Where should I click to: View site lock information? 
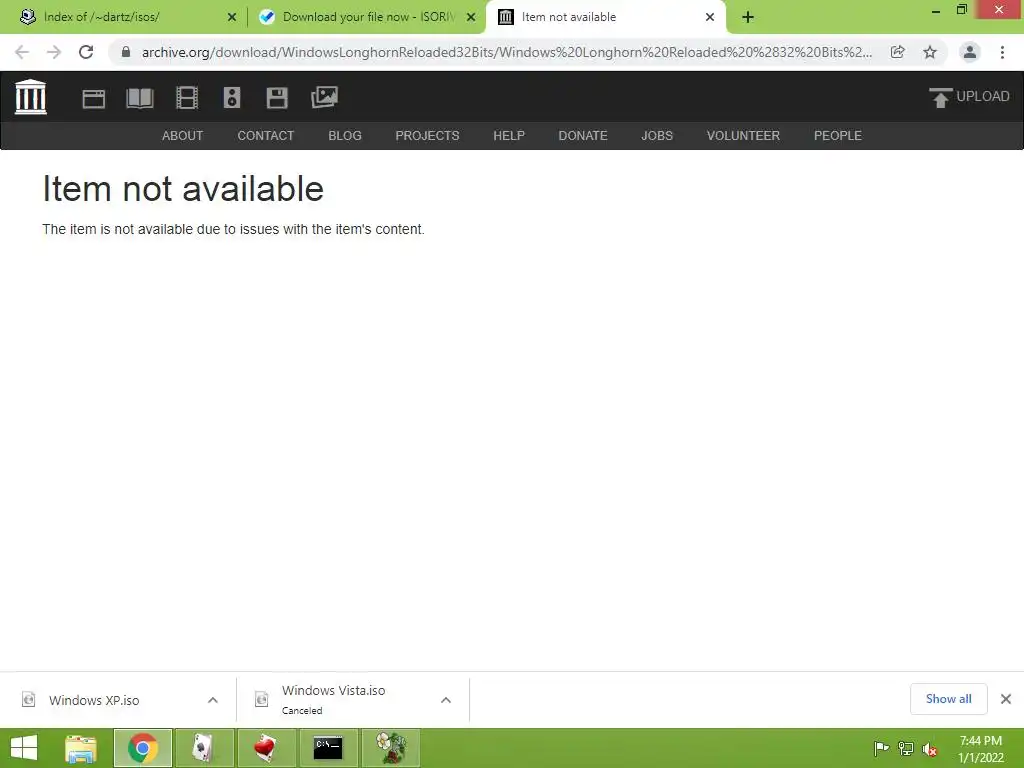click(126, 52)
